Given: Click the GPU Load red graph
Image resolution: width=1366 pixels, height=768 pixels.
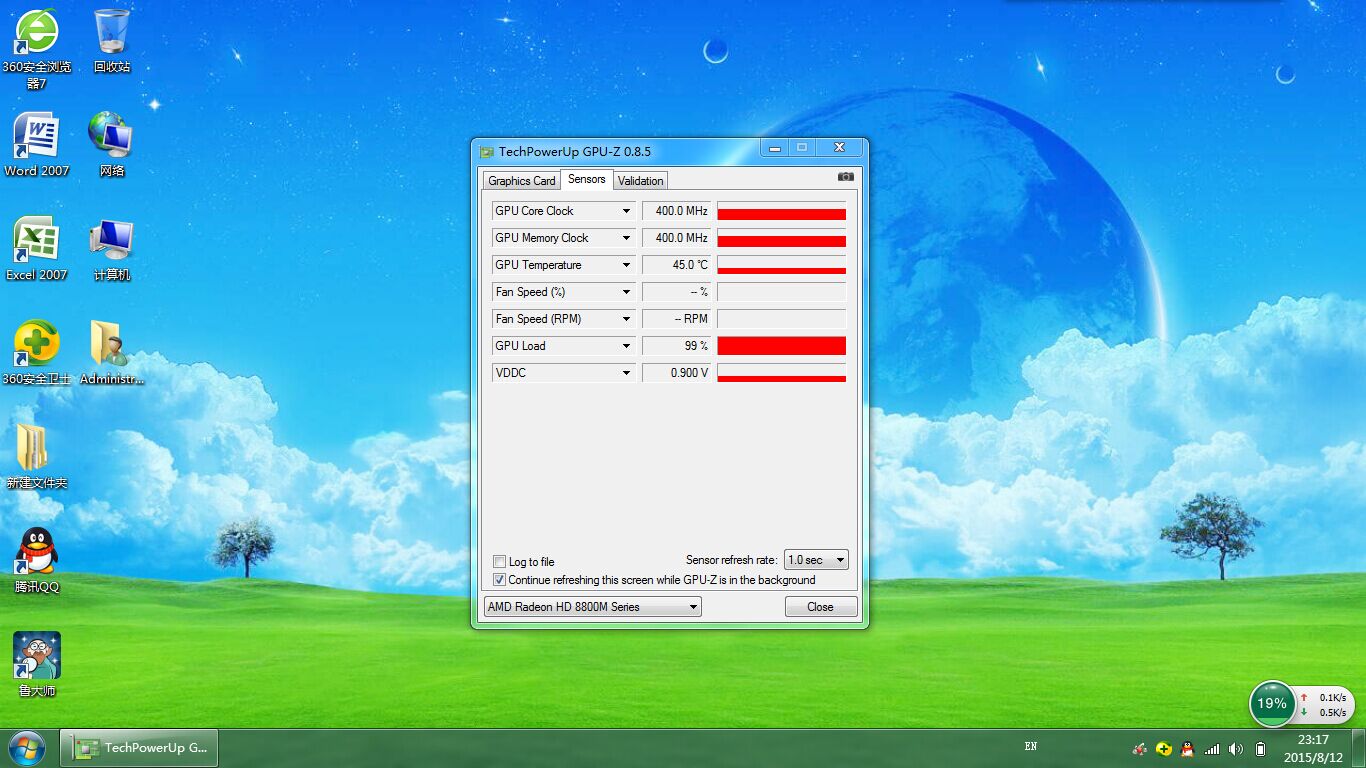Looking at the screenshot, I should [782, 346].
